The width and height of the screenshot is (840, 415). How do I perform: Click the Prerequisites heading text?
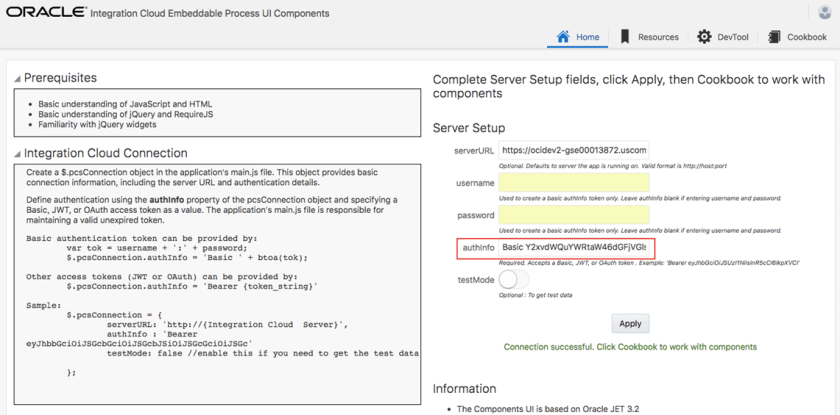point(60,78)
